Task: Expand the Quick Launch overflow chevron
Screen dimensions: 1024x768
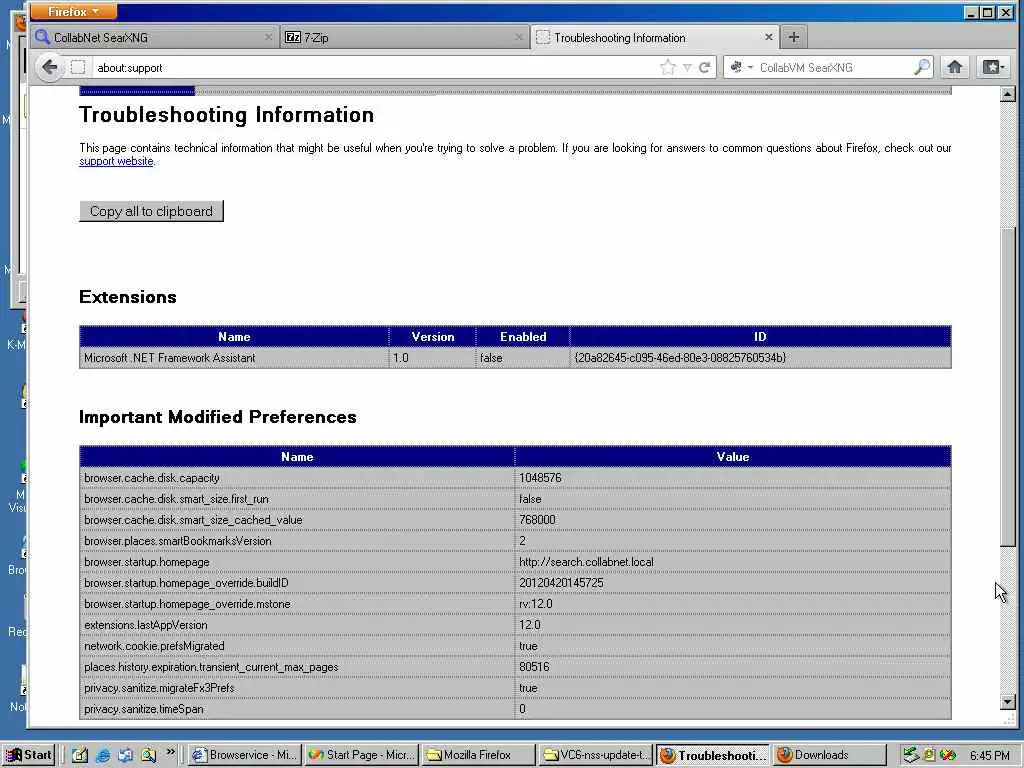Action: coord(170,752)
